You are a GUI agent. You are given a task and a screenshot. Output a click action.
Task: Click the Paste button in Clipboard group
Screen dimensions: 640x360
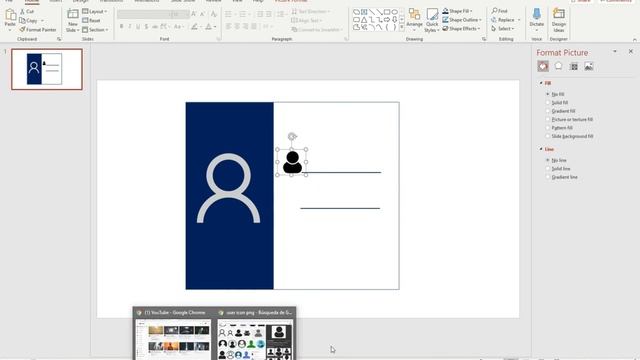[x=10, y=20]
